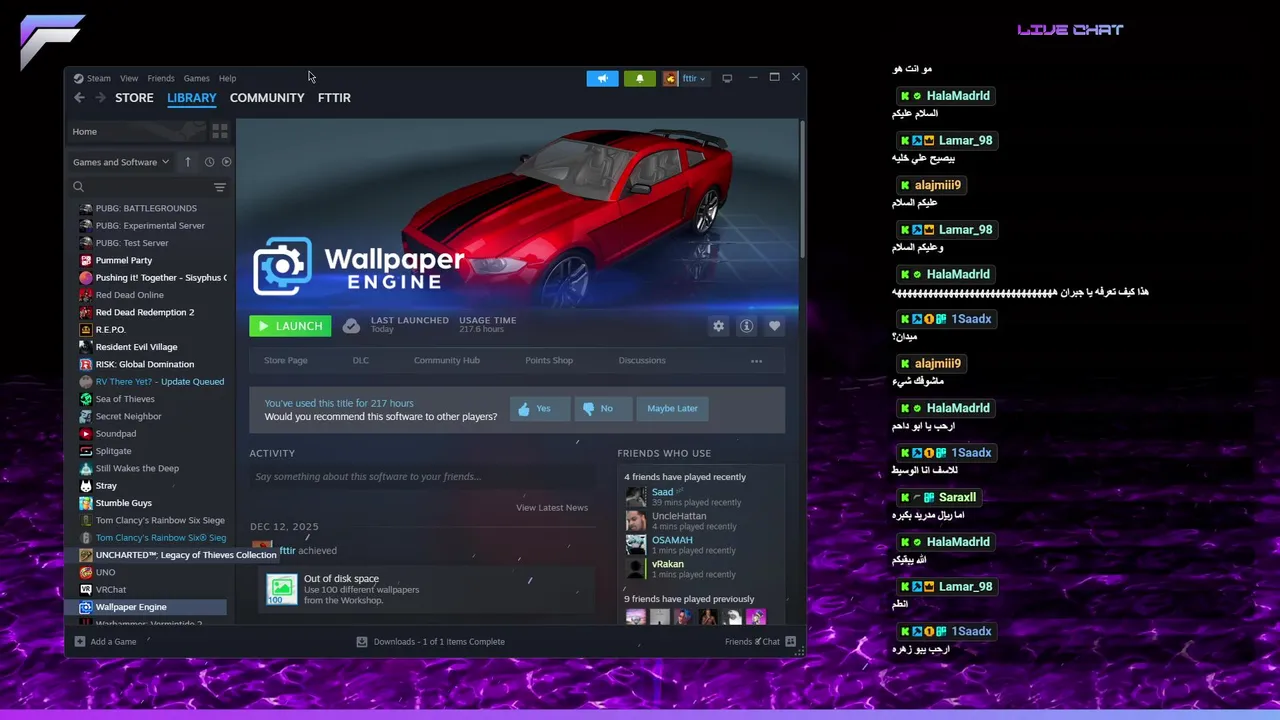Go forward with the right arrow

[100, 97]
